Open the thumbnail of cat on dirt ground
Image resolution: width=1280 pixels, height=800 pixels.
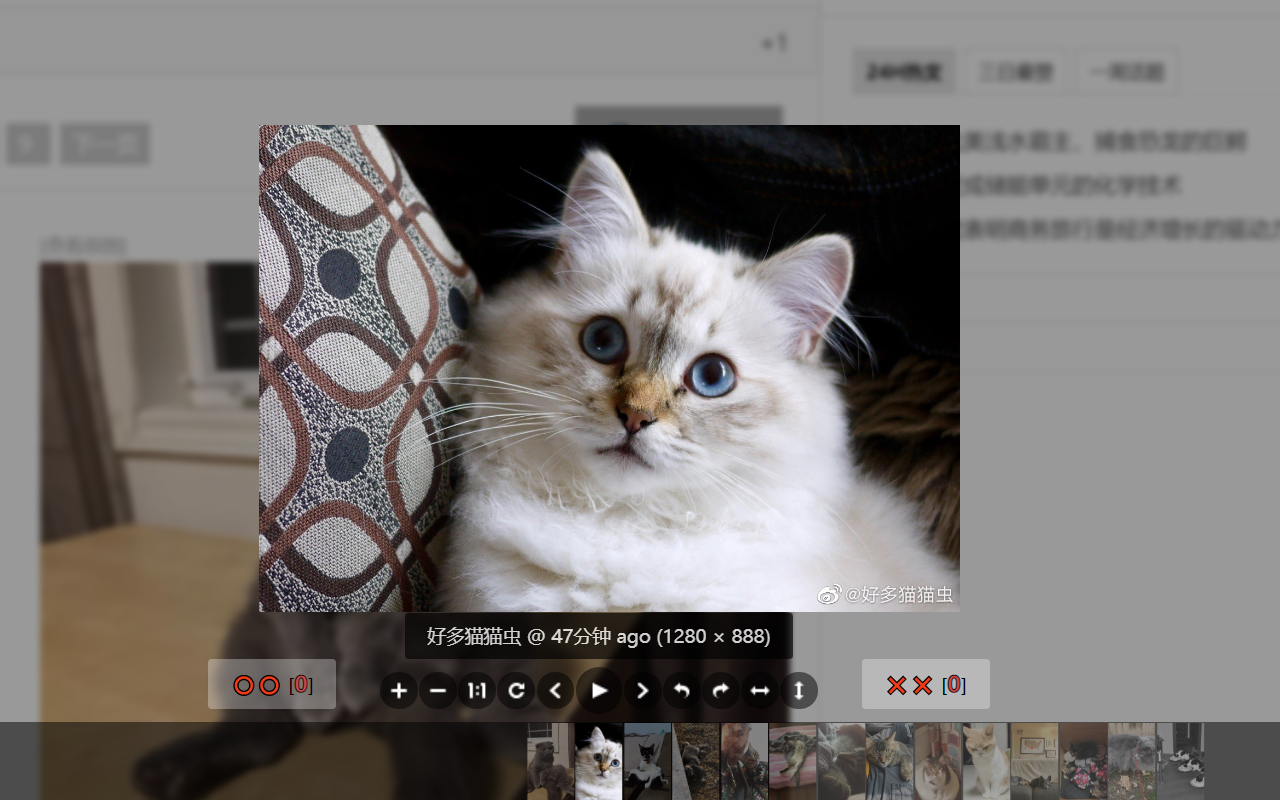tap(696, 761)
